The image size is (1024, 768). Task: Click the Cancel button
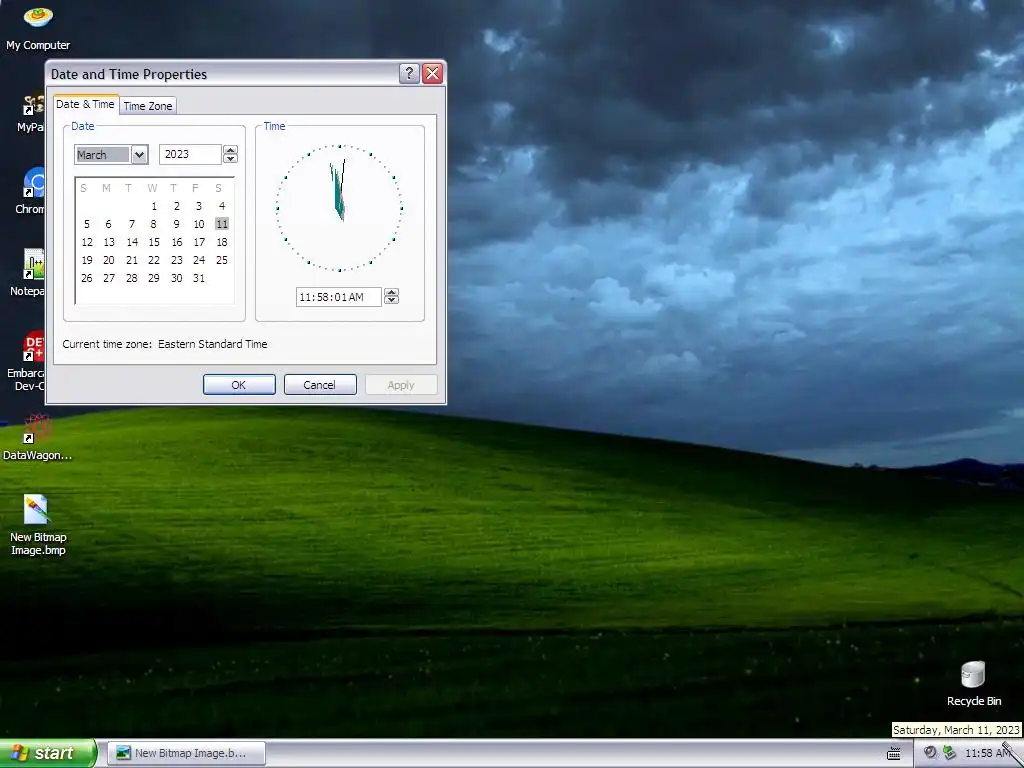click(x=320, y=385)
